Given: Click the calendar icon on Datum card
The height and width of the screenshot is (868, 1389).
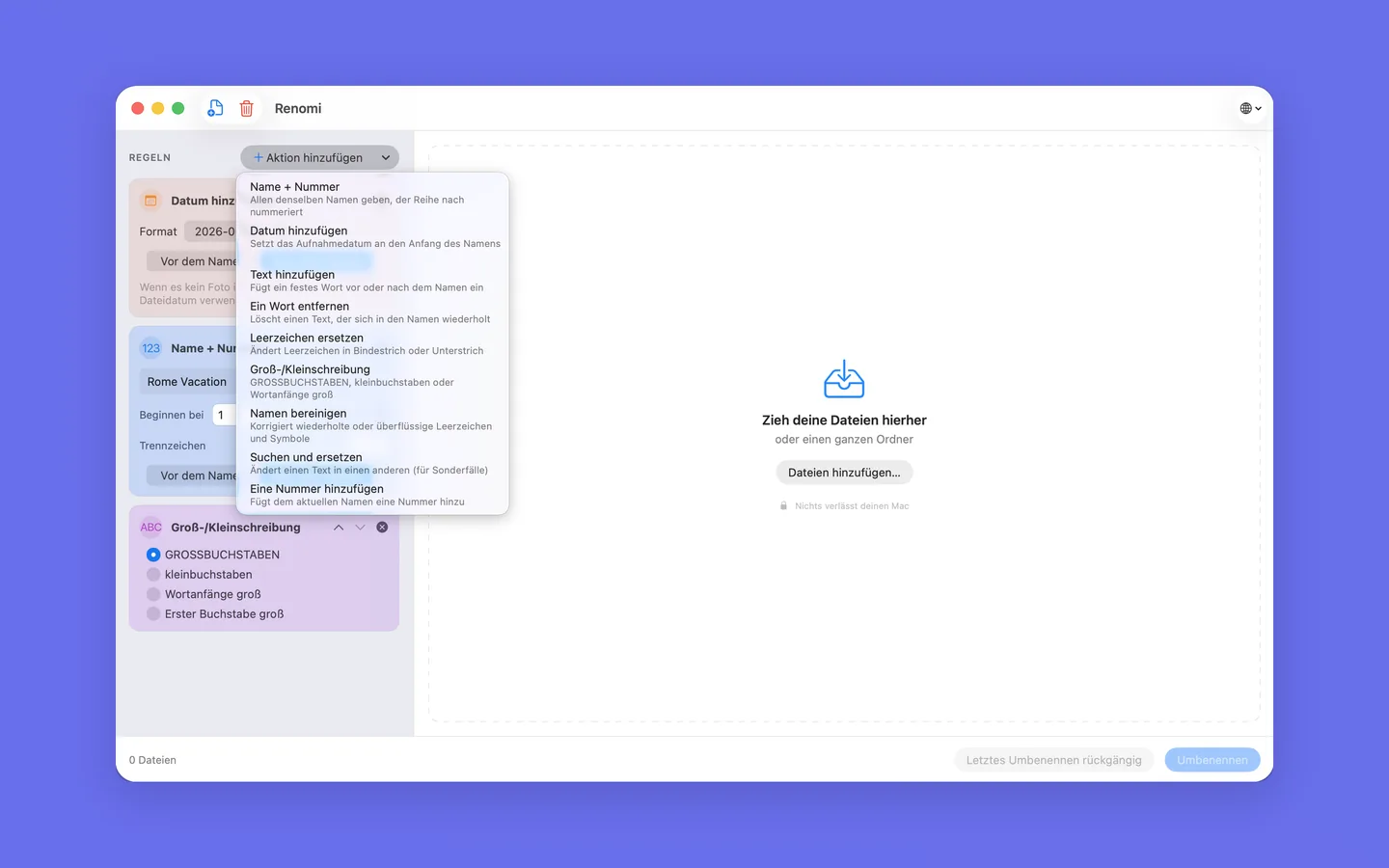Looking at the screenshot, I should 150,201.
